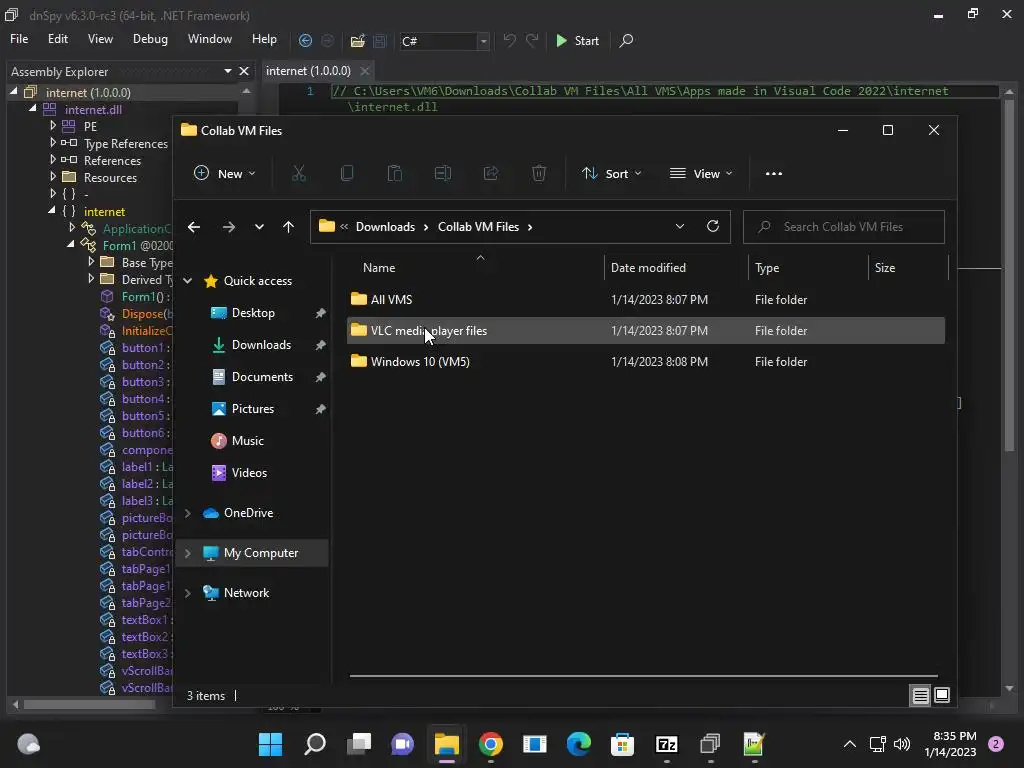Collapse the internet namespace node
This screenshot has height=768, width=1024.
pos(52,211)
